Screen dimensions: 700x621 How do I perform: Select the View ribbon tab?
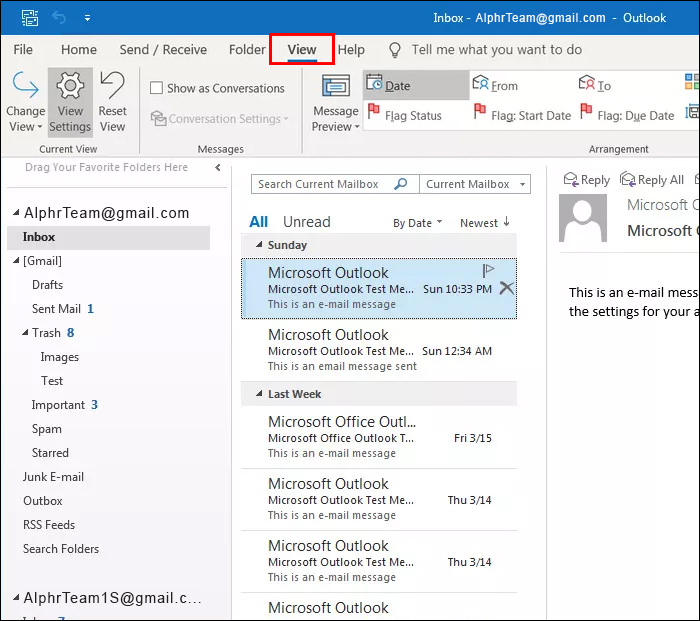[302, 50]
